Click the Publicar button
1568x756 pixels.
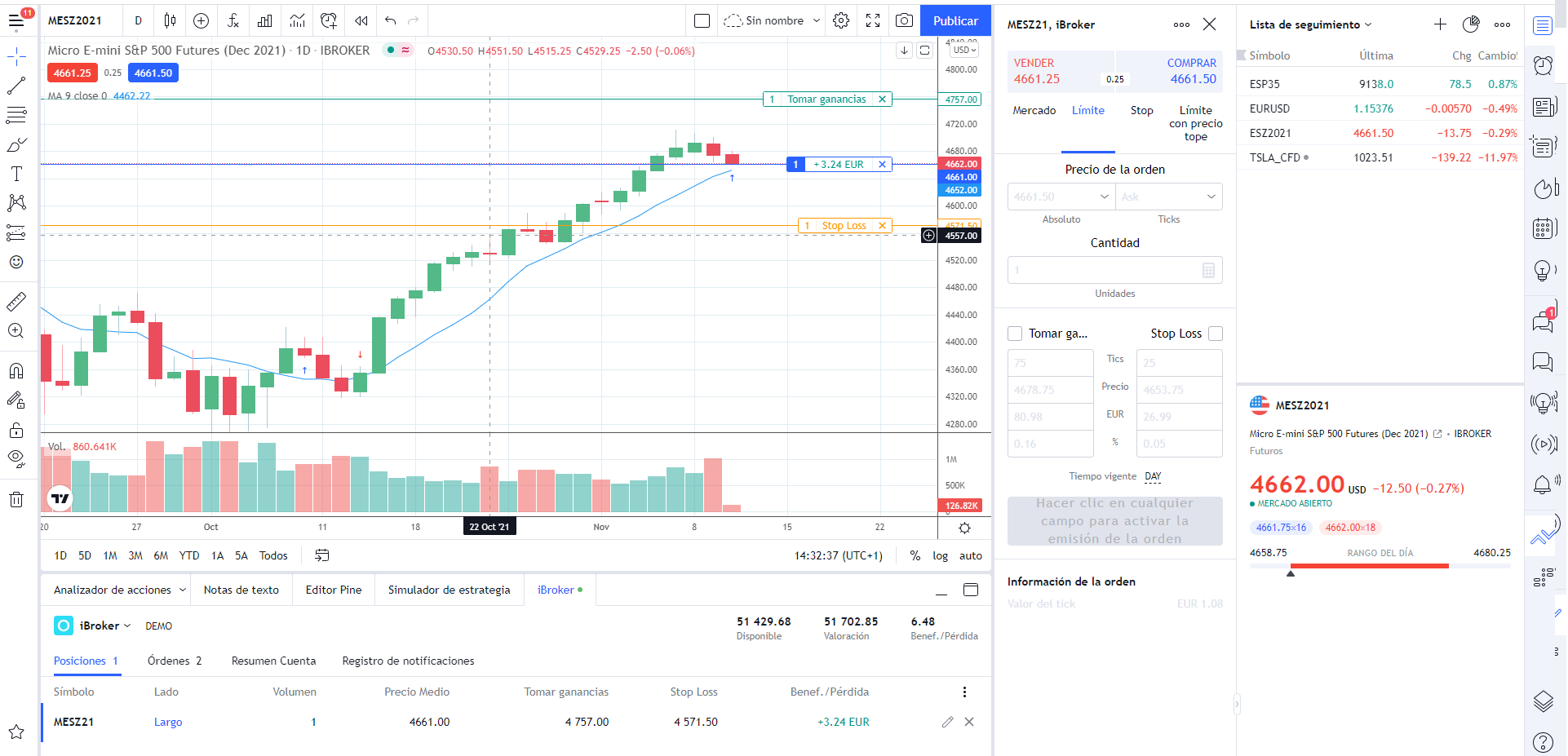(955, 20)
